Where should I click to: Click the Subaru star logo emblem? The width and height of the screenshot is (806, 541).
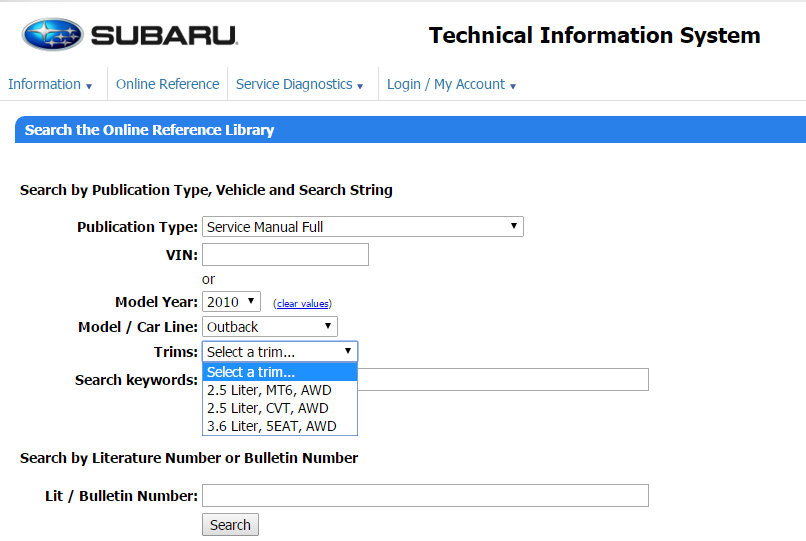(x=52, y=35)
